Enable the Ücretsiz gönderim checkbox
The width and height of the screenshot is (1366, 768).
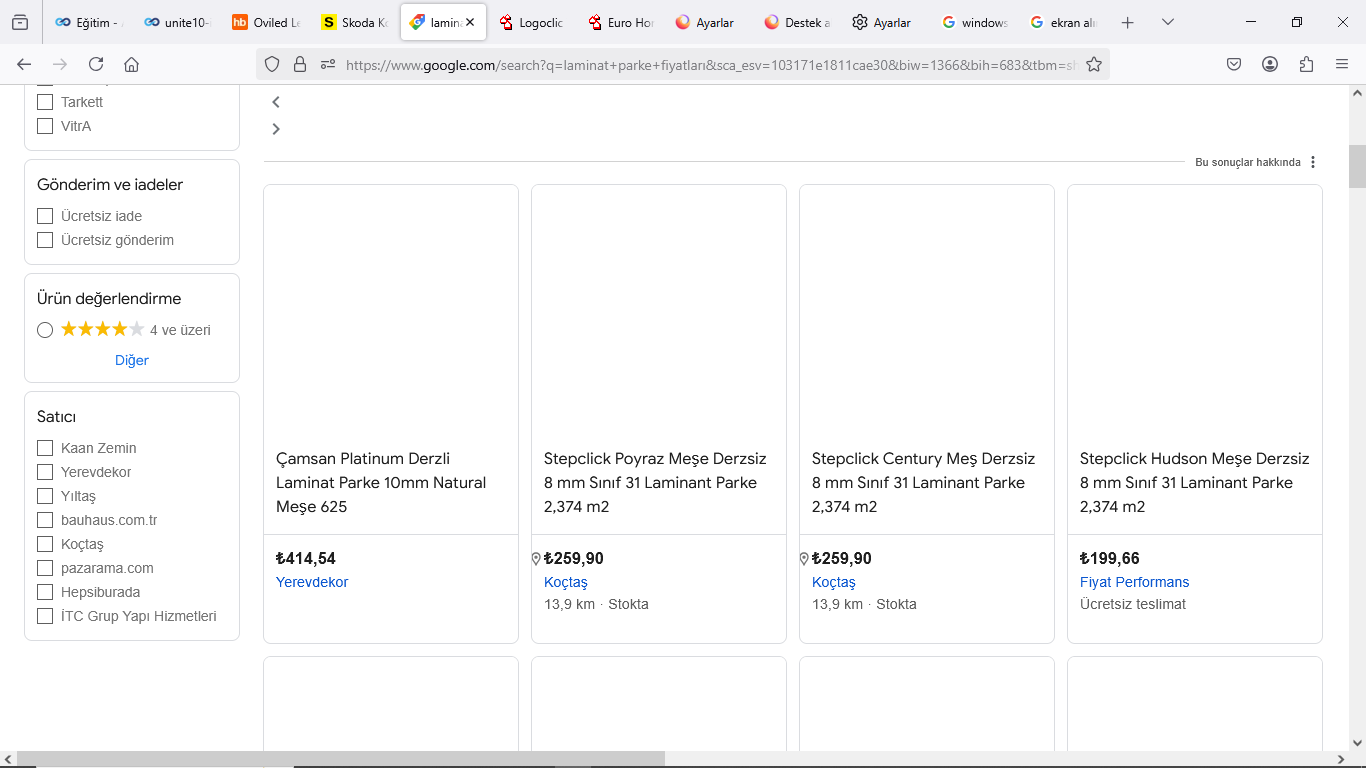coord(45,240)
